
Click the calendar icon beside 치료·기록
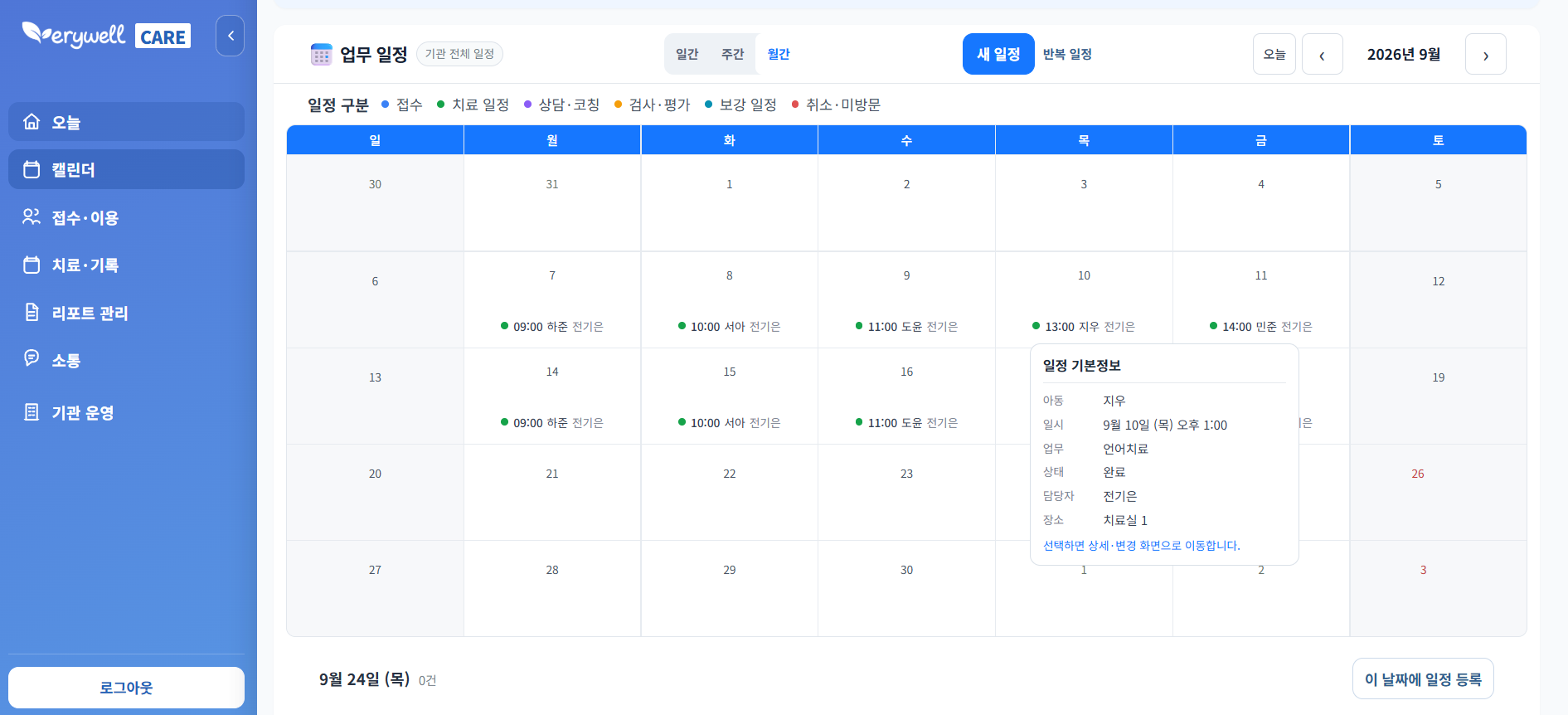pos(32,265)
